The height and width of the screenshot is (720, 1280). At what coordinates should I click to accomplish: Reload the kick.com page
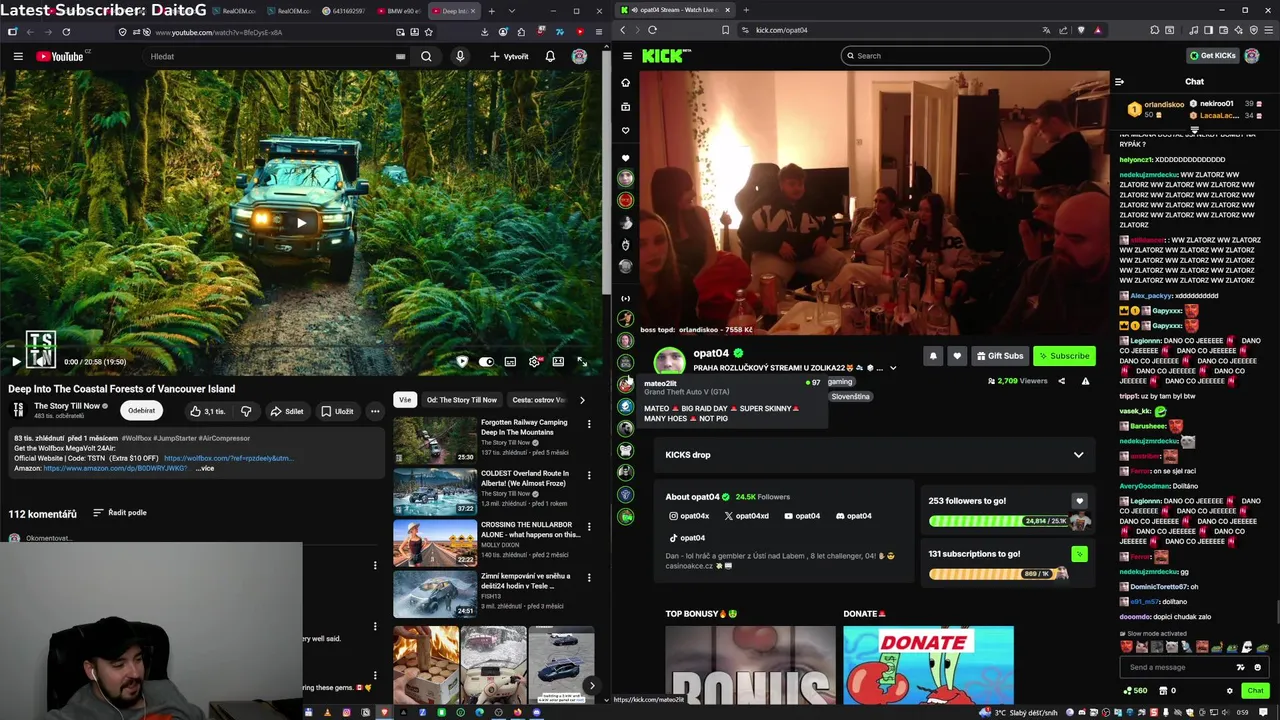click(652, 30)
